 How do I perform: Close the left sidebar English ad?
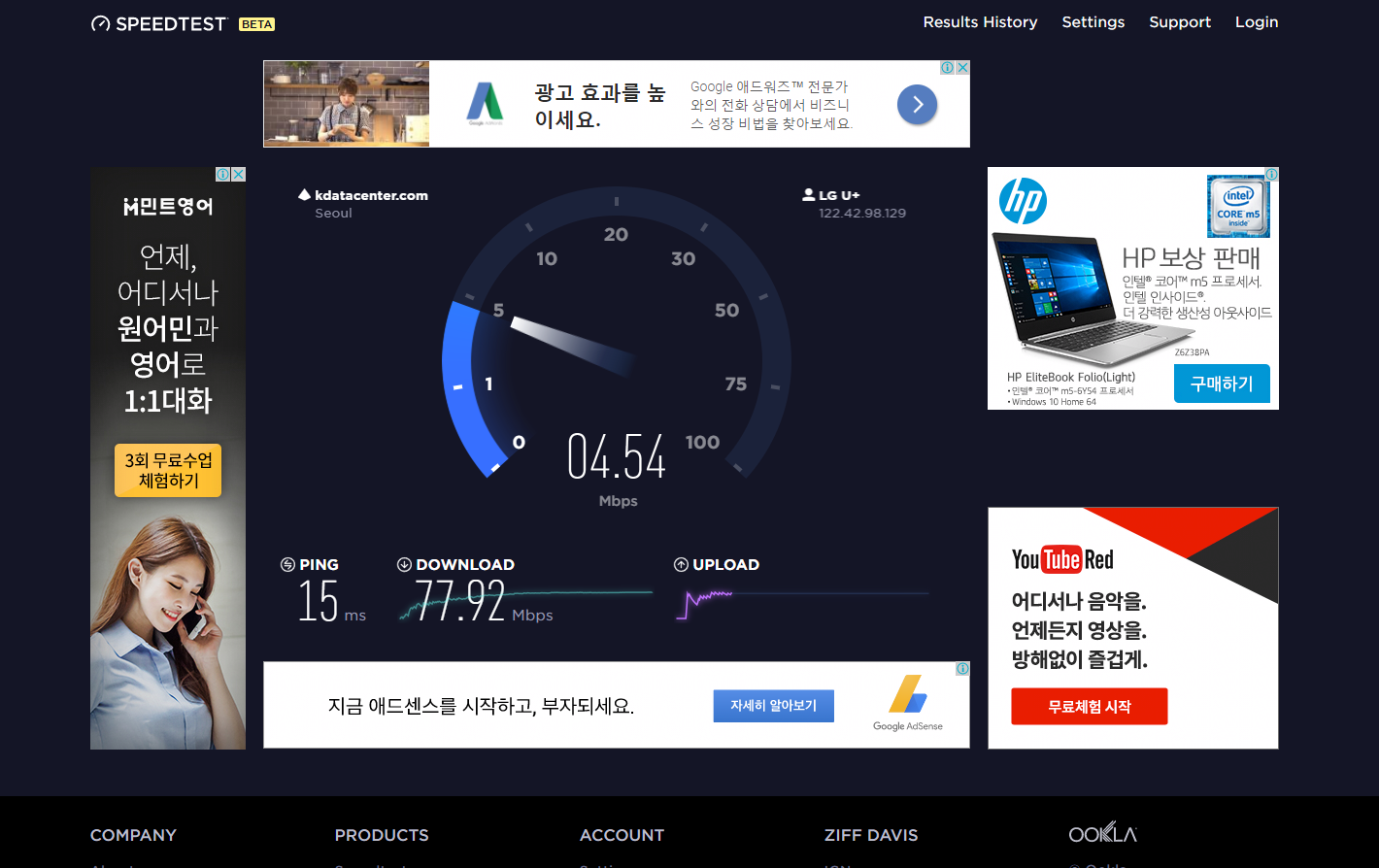coord(238,175)
